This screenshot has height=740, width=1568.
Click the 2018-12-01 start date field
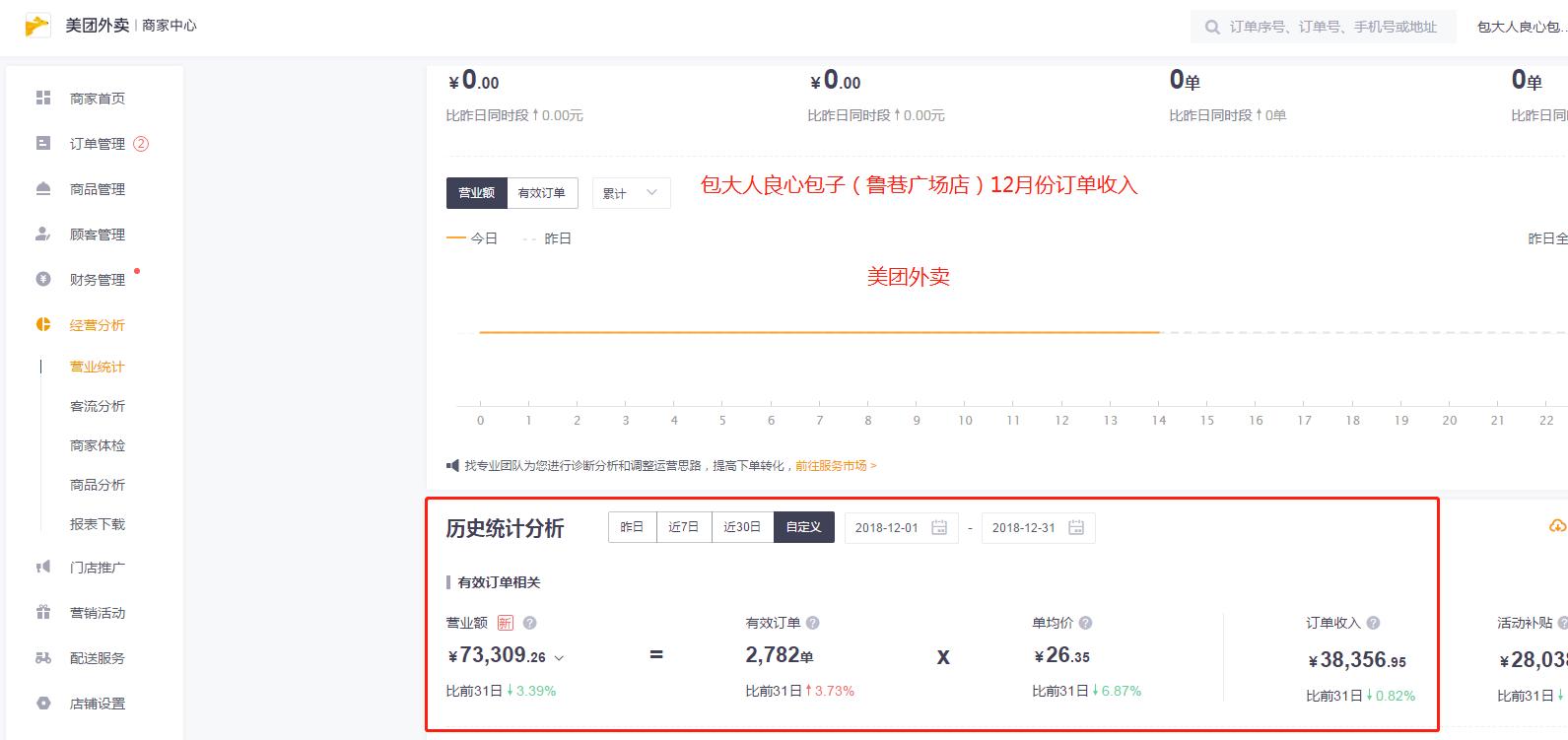[x=901, y=527]
